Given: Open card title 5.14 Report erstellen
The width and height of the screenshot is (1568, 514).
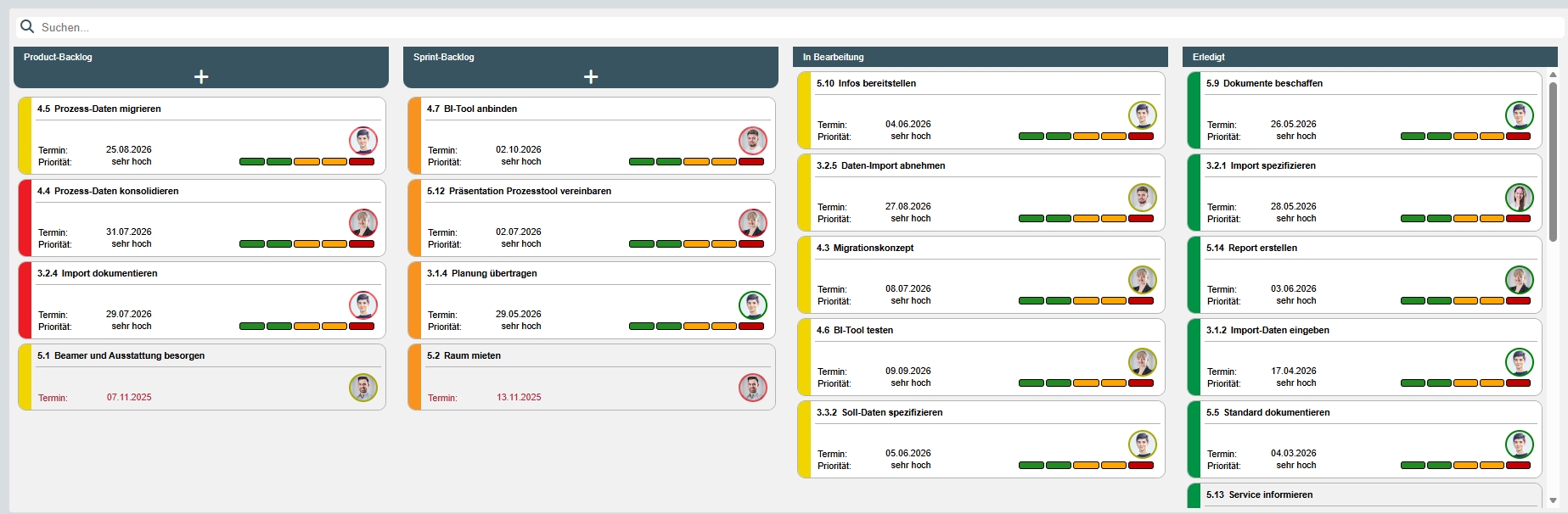Looking at the screenshot, I should [1251, 248].
